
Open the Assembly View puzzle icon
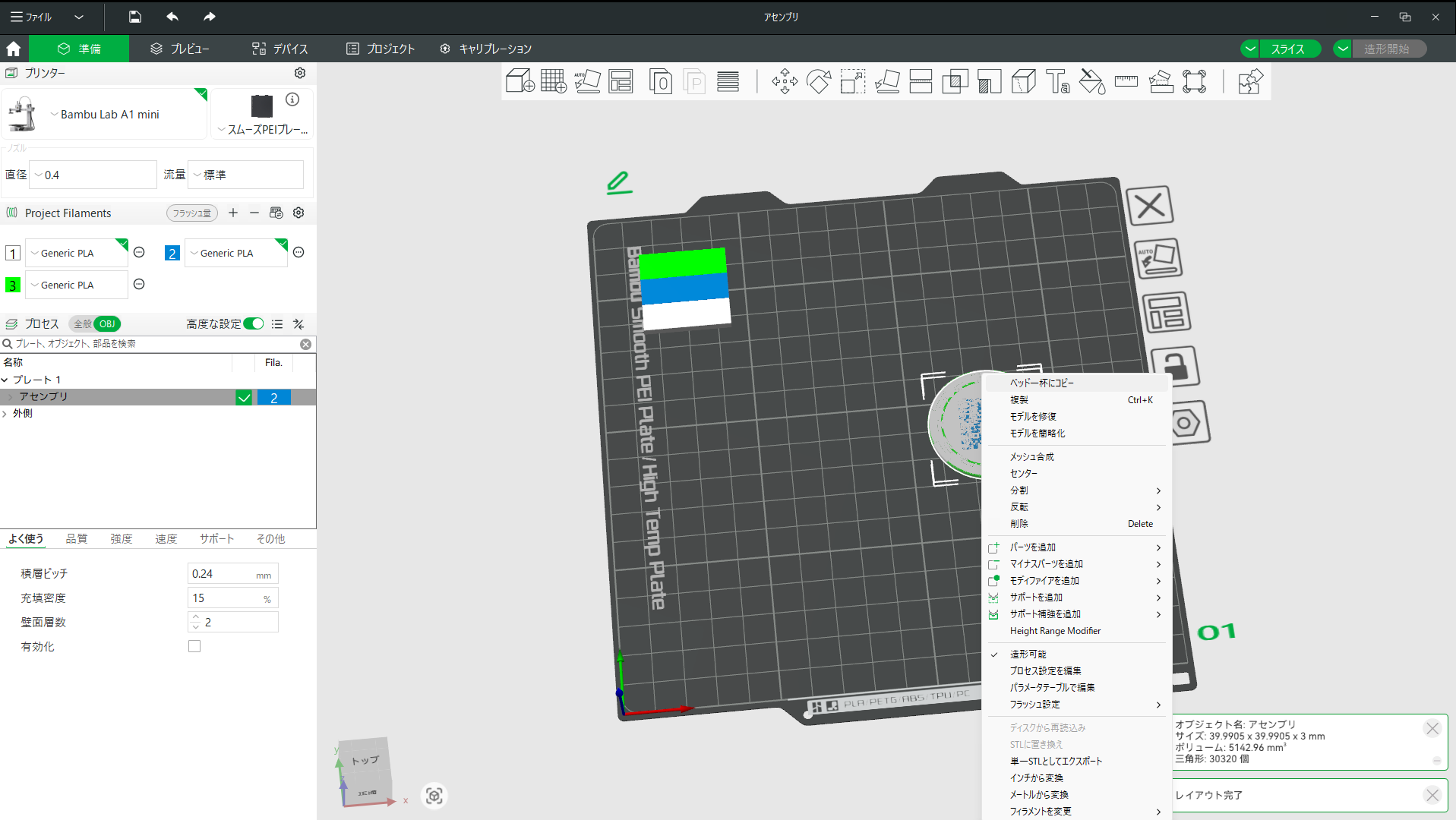(1249, 81)
